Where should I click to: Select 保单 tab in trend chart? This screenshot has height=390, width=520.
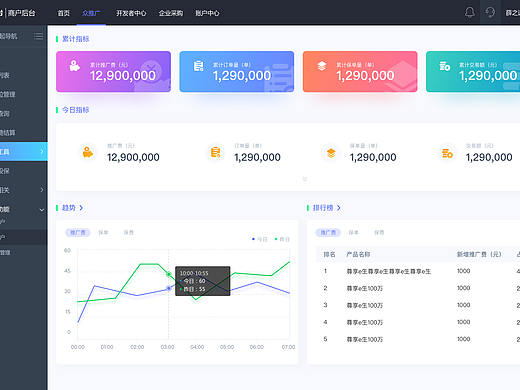pos(103,232)
